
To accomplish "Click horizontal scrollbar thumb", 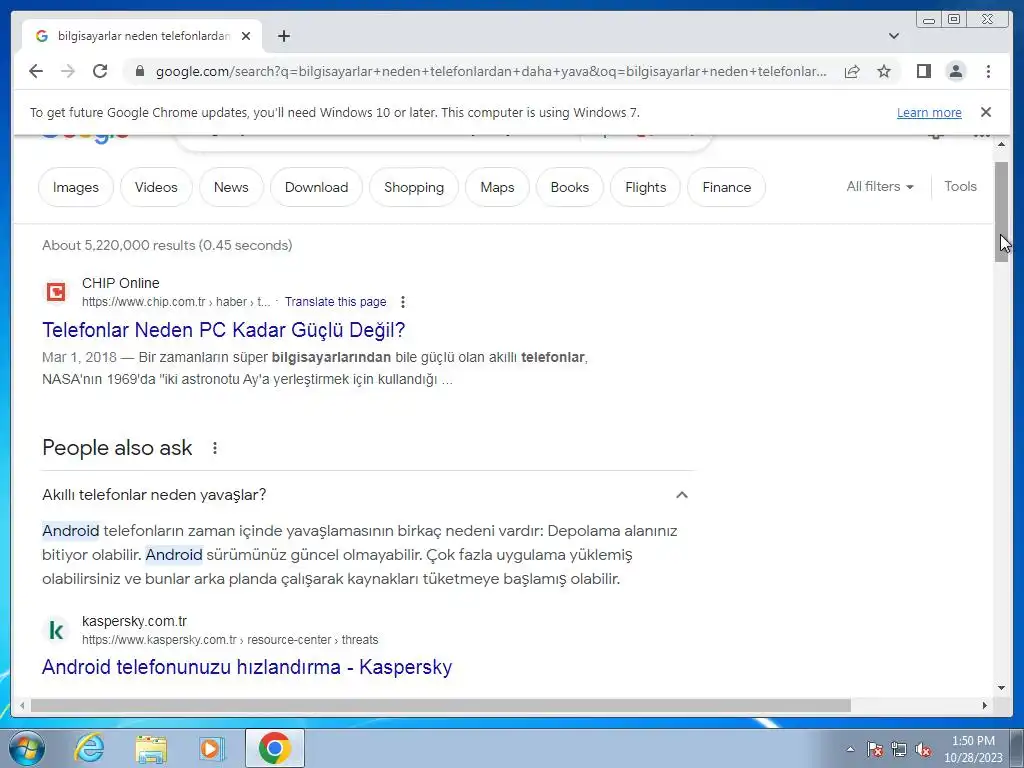I will (440, 705).
